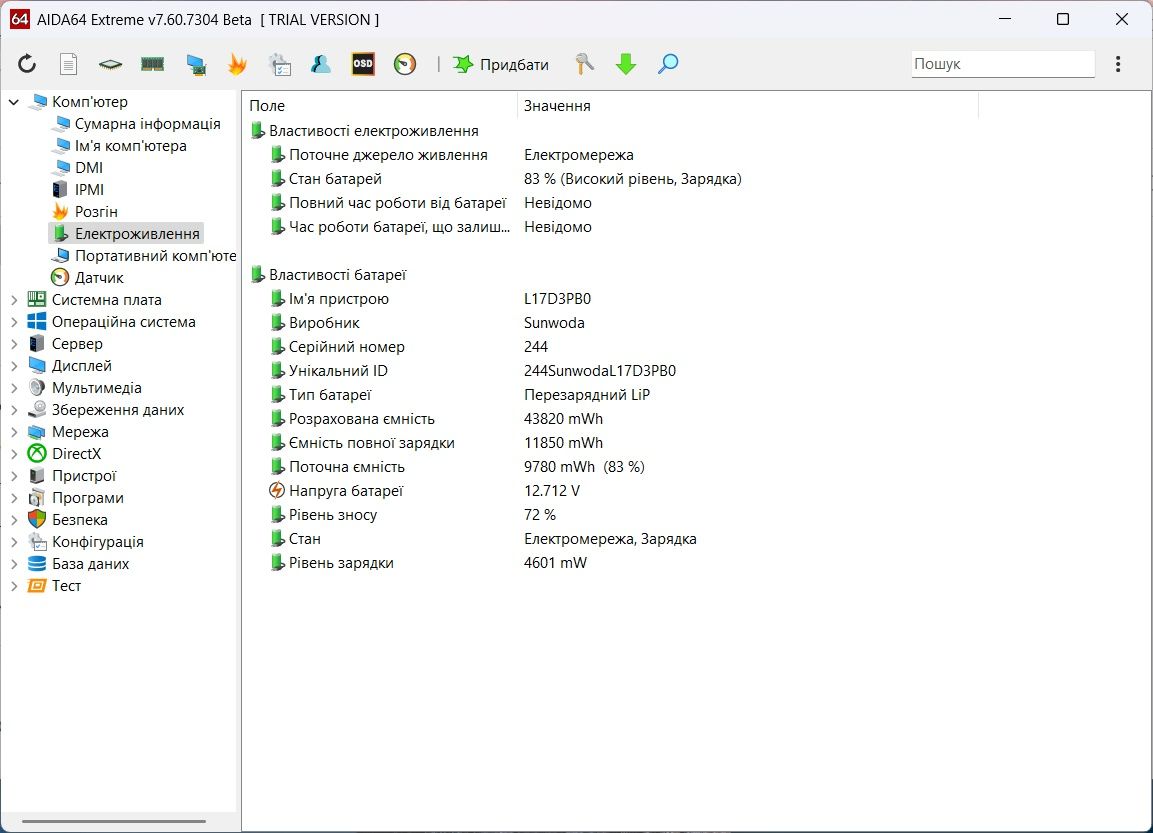Launch the stability test flame icon

click(237, 64)
